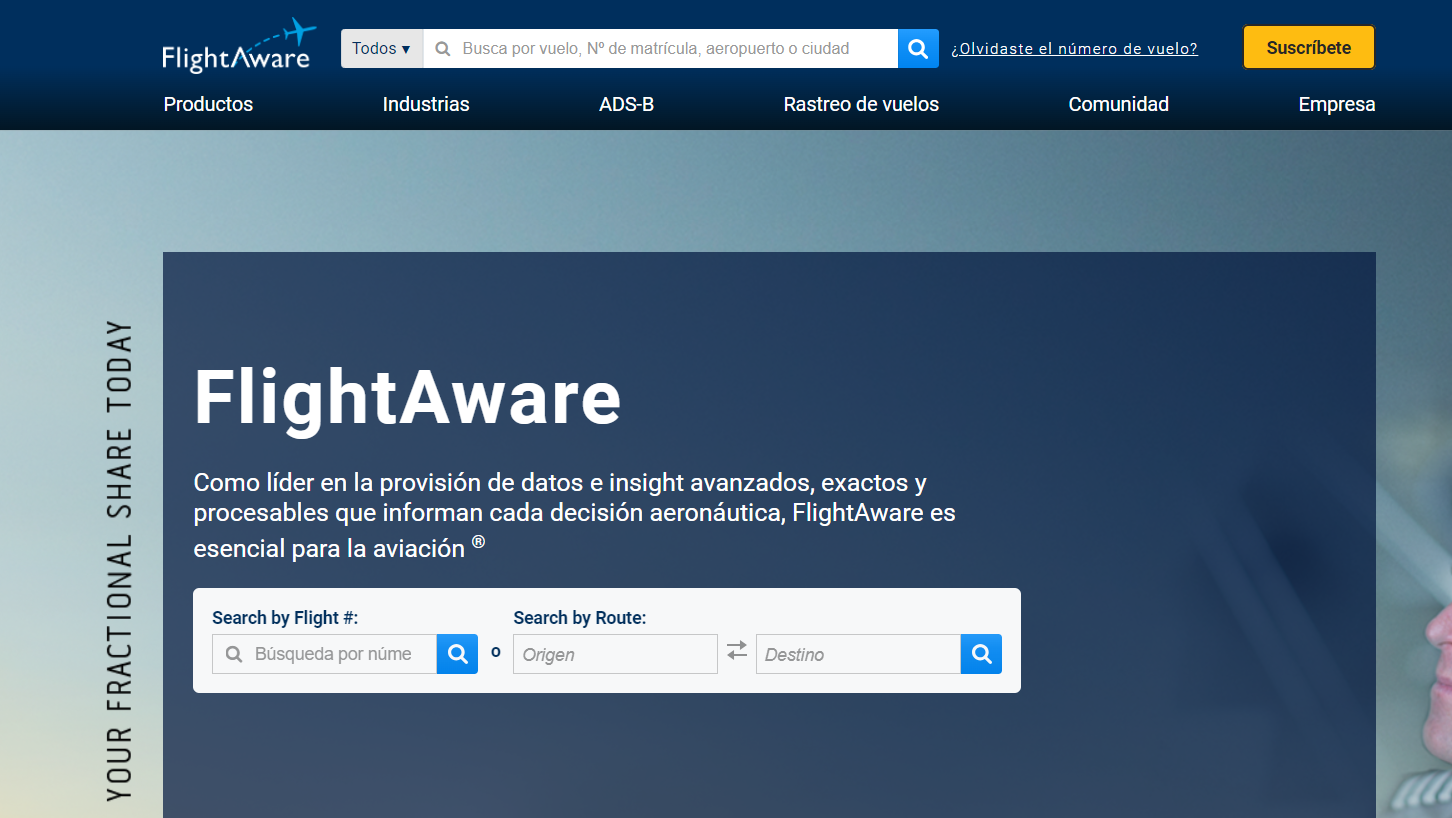Click the gray magnifier inside the flight number field
The width and height of the screenshot is (1452, 818).
[234, 654]
